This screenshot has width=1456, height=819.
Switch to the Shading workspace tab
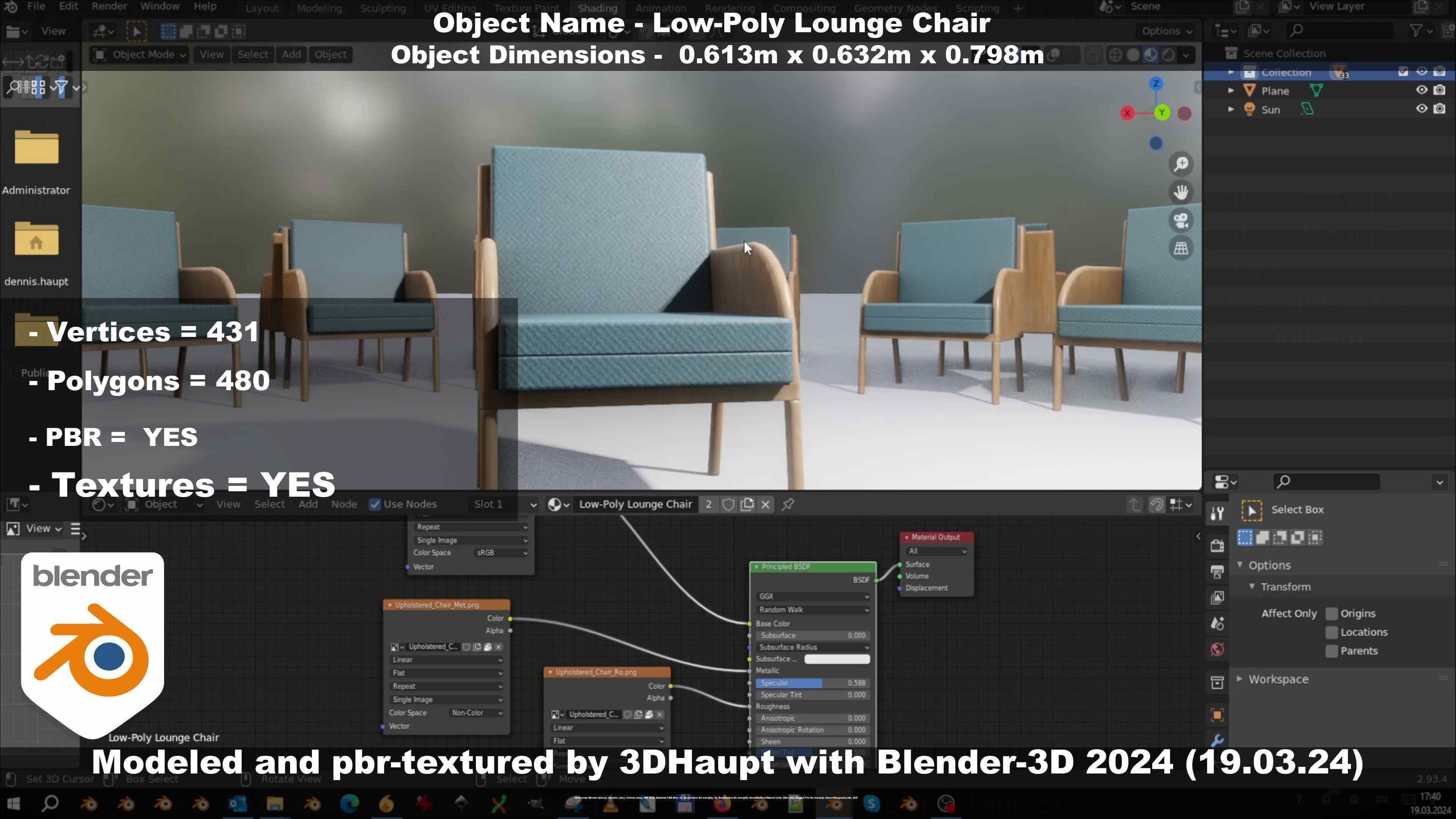(597, 8)
